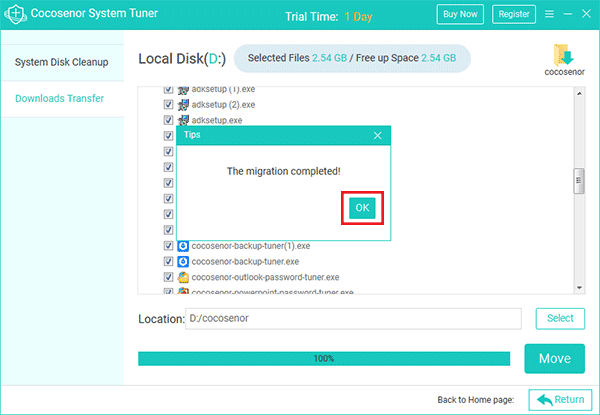The image size is (600, 415).
Task: Click the Move button
Action: [x=554, y=358]
